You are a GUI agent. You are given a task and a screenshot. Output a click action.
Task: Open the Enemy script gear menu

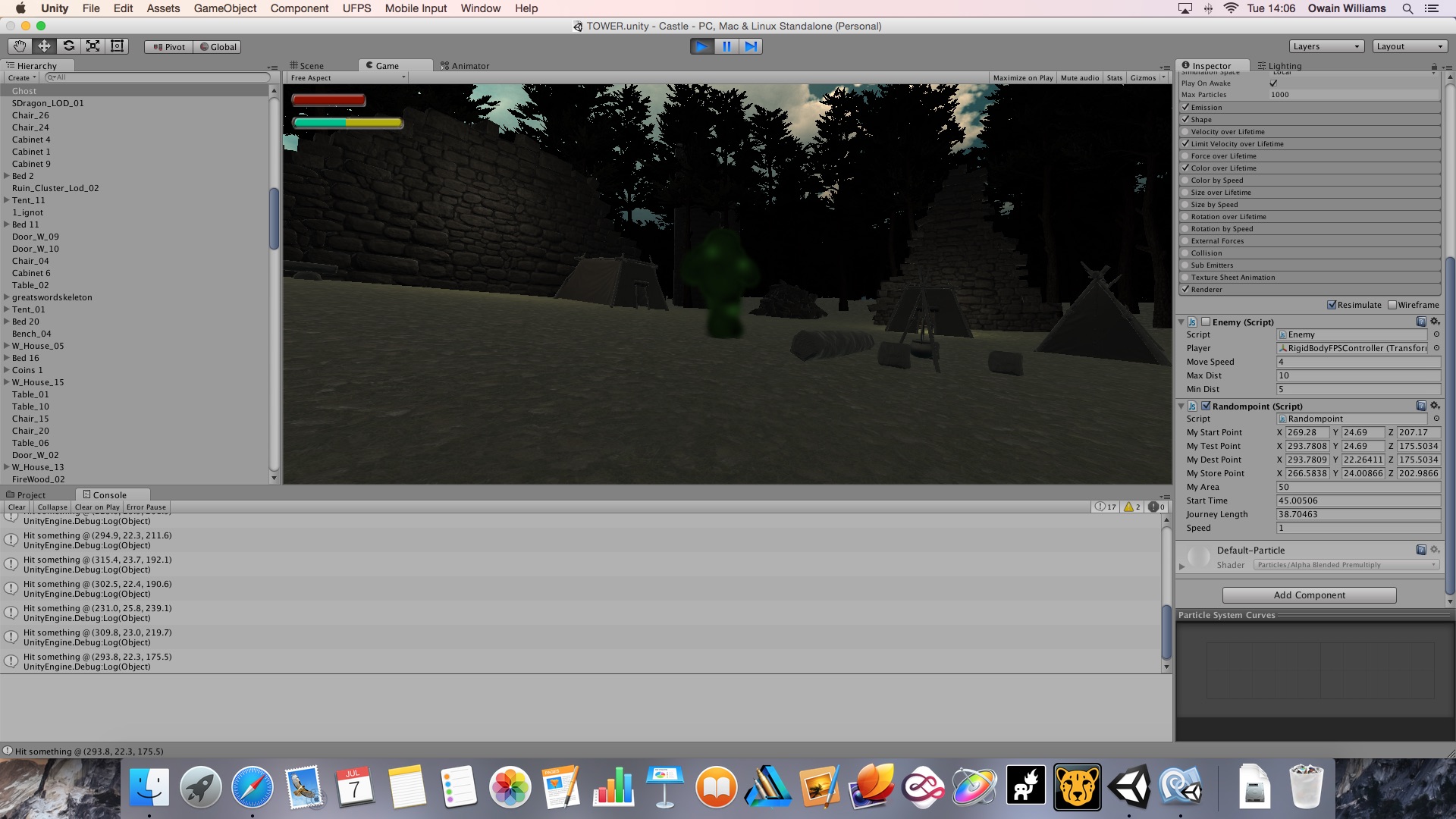coord(1435,322)
